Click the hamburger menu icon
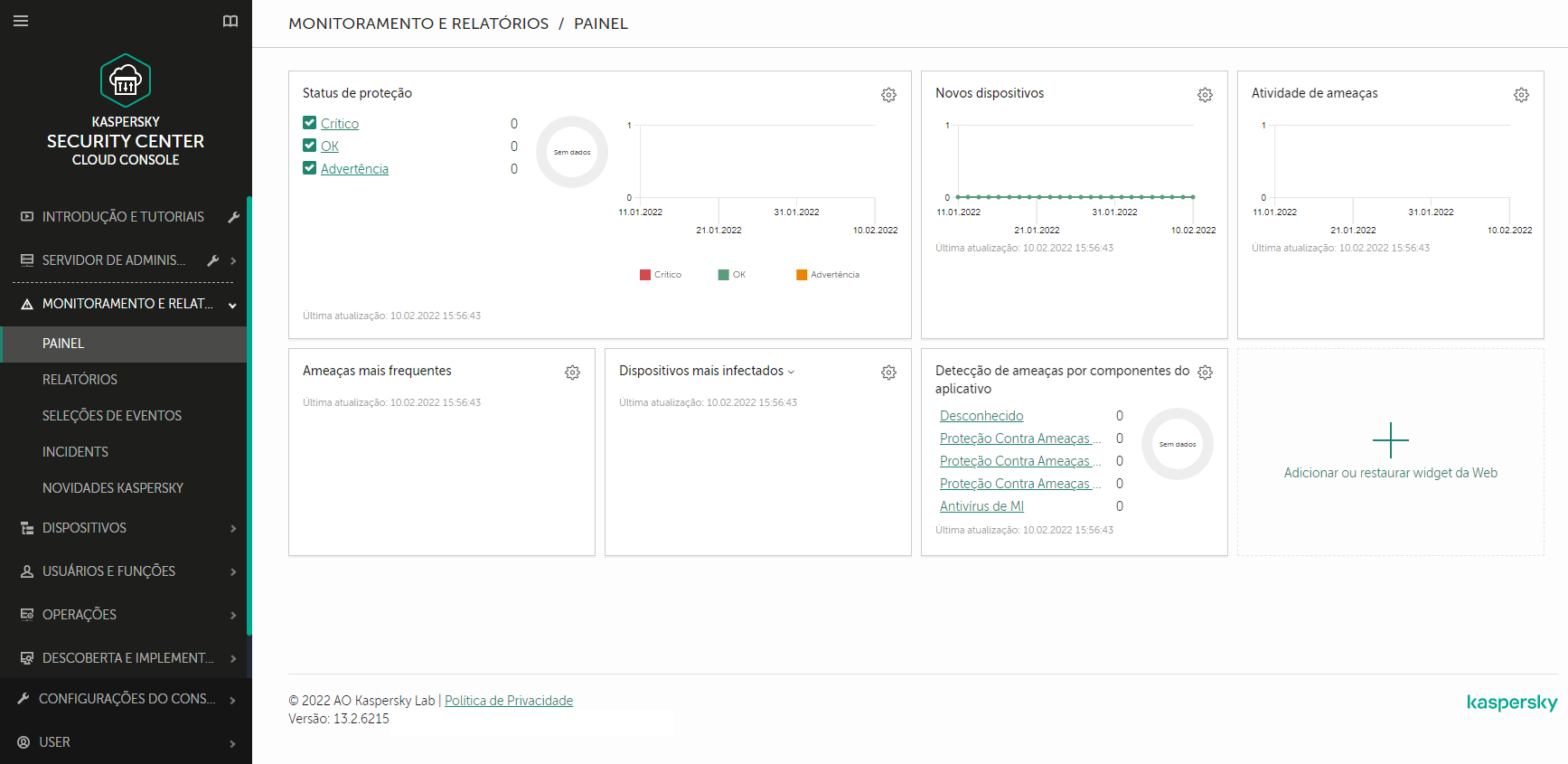 click(x=21, y=21)
